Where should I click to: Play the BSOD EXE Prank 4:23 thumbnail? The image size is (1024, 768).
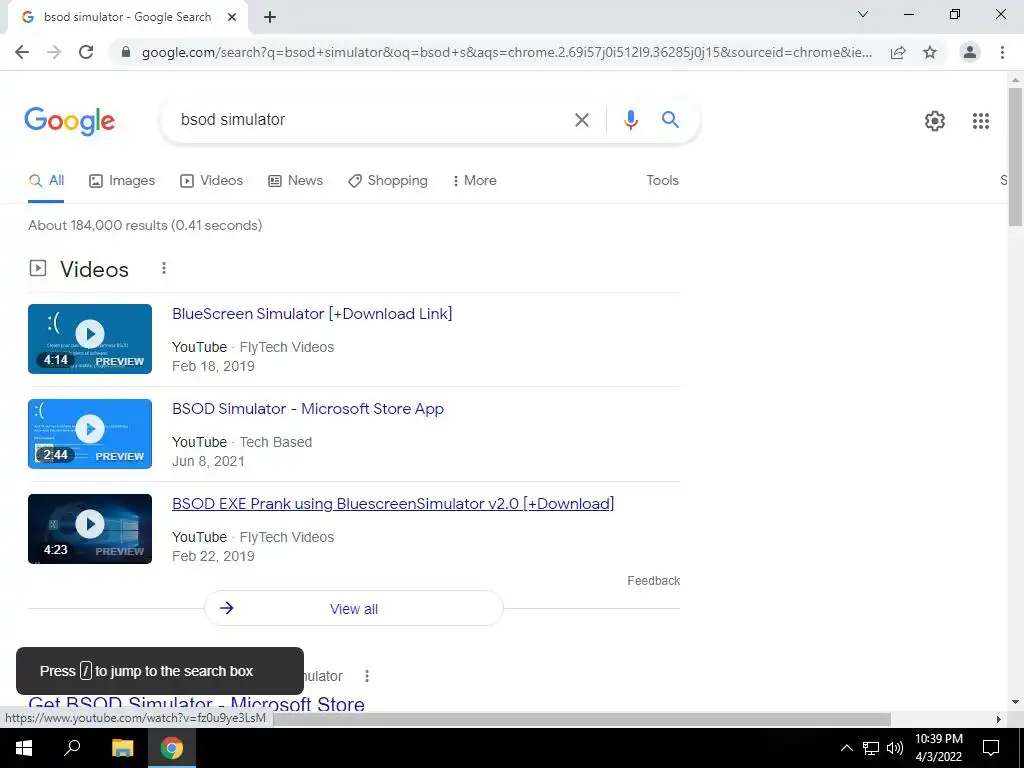(90, 529)
